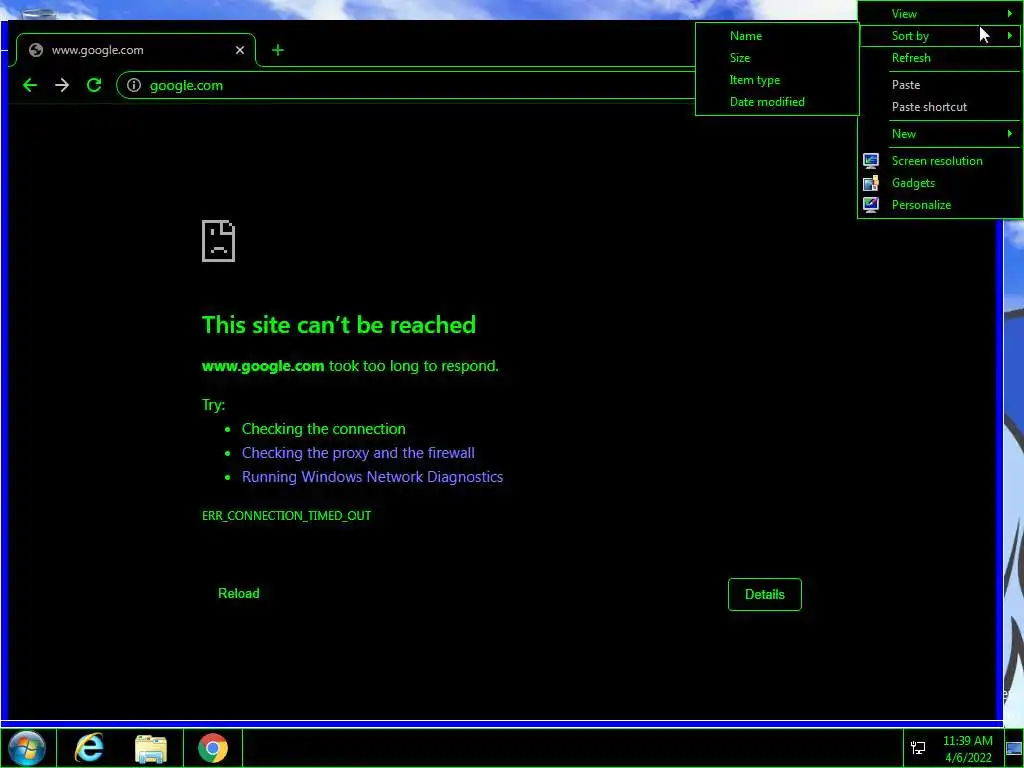The width and height of the screenshot is (1024, 768).
Task: Click ERR_CONNECTION_TIMED_OUT error code text
Action: tap(286, 516)
